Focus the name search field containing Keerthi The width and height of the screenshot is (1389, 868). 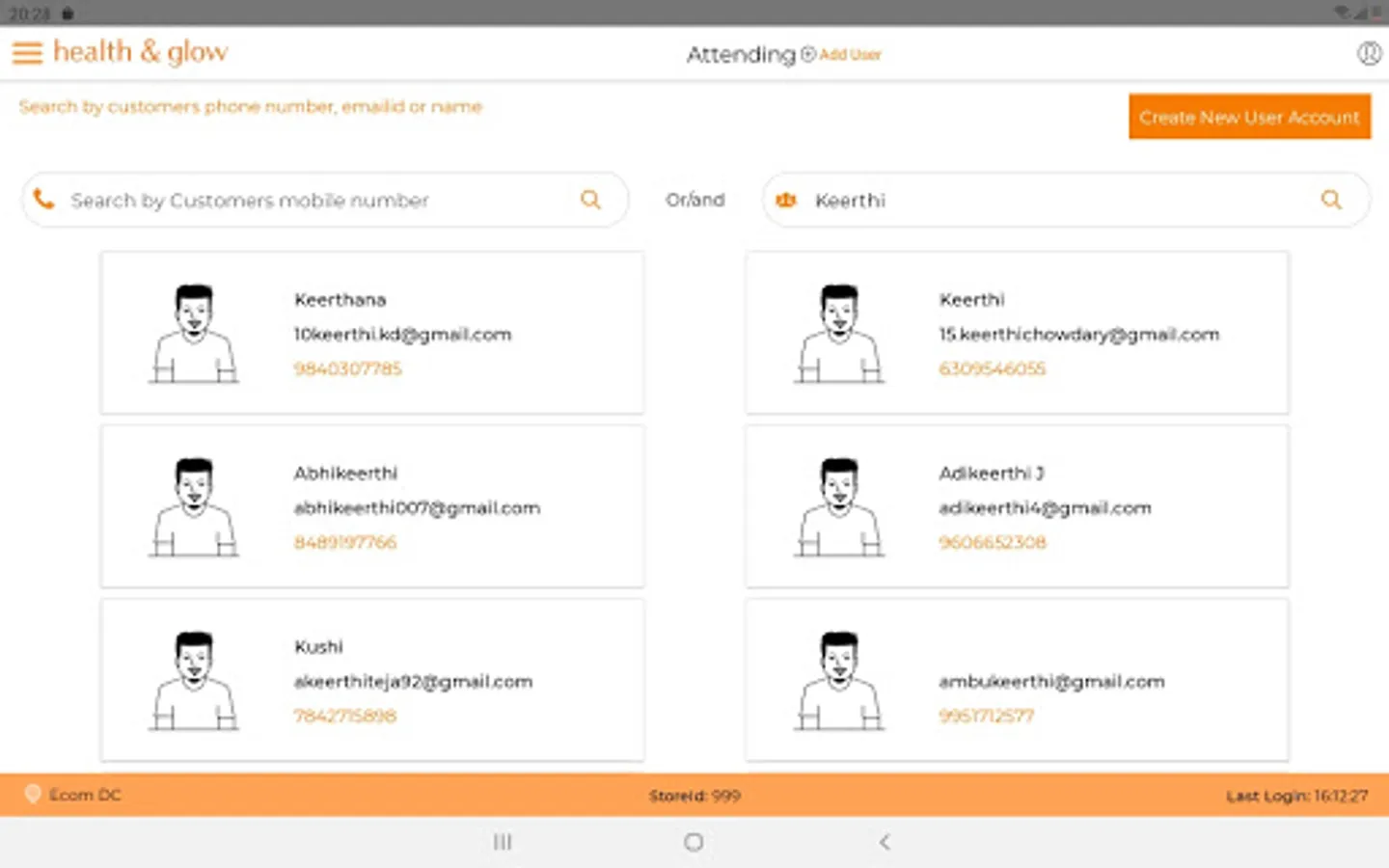[x=1066, y=200]
